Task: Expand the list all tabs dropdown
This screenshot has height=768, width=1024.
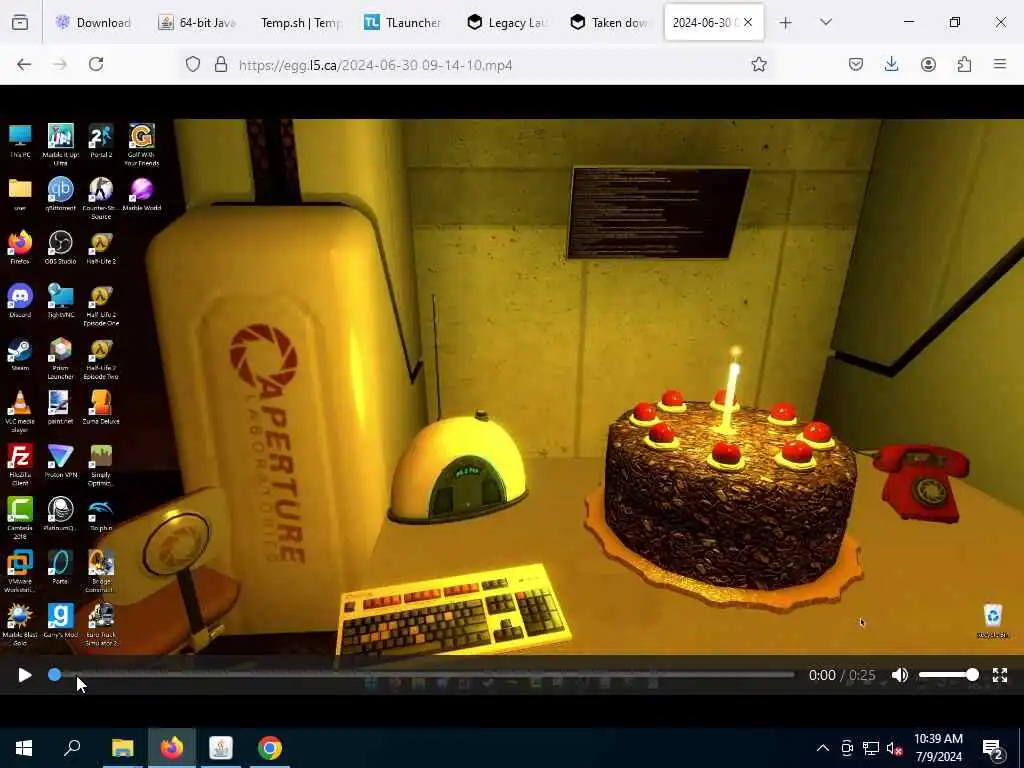Action: click(826, 22)
